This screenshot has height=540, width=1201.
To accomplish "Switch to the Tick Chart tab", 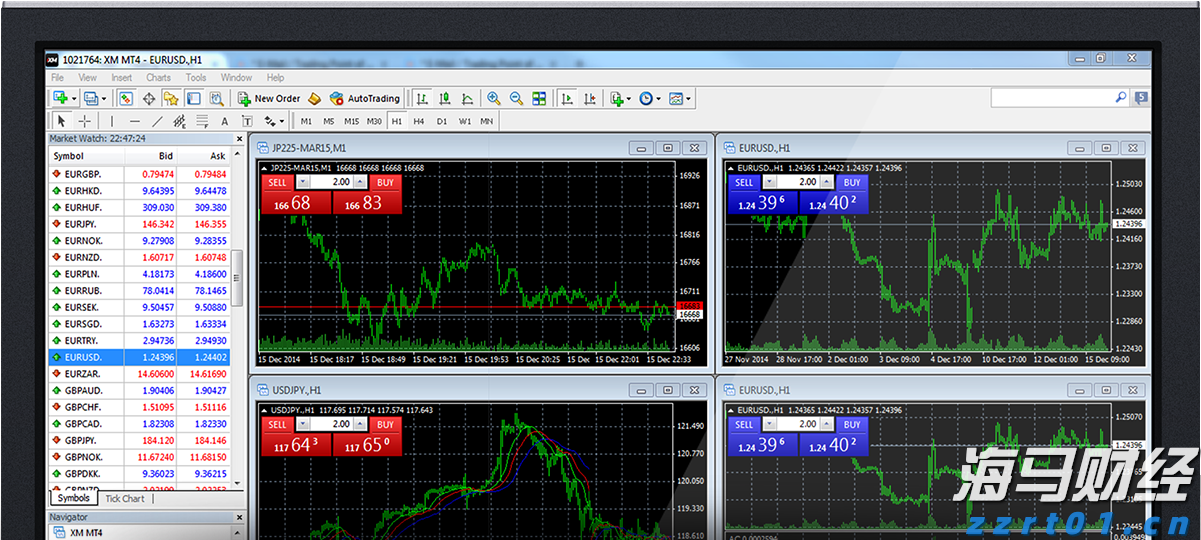I will pos(125,498).
